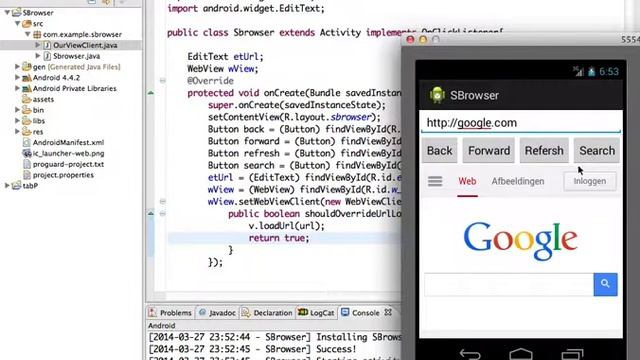Expand the tabP project
640x360 pixels.
pos(7,186)
